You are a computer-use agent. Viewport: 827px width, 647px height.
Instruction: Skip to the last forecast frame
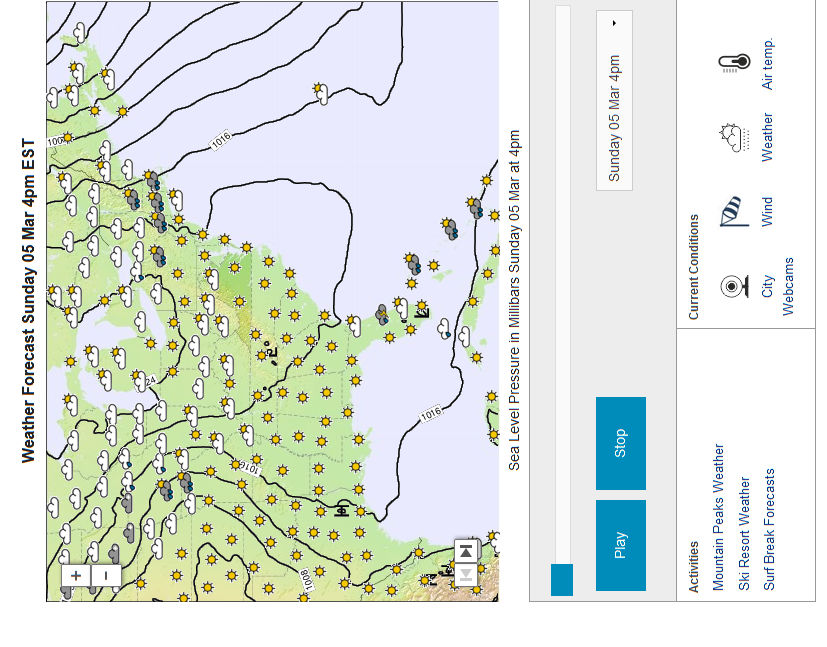coord(465,548)
